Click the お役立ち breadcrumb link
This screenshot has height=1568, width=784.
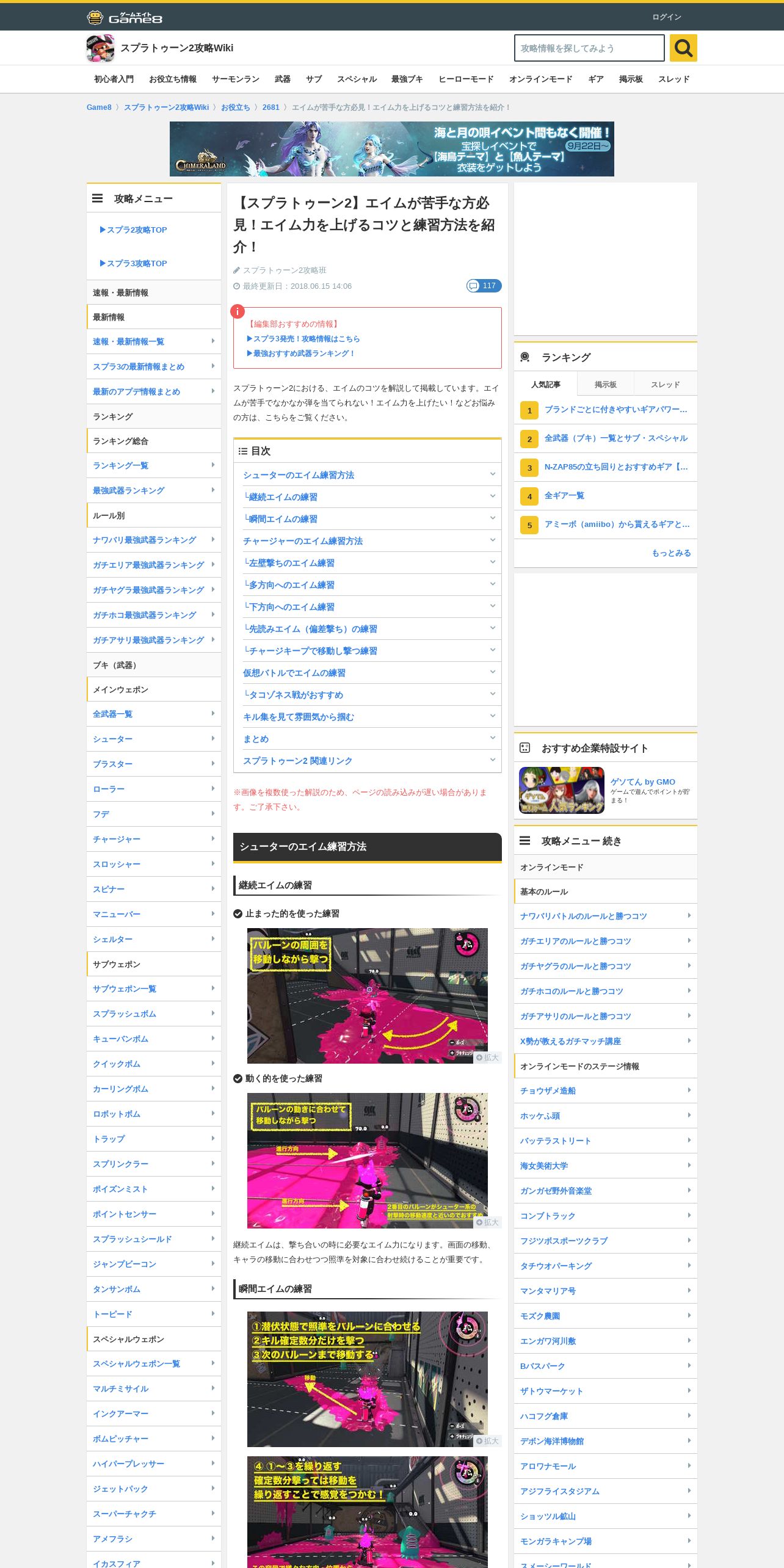pyautogui.click(x=236, y=107)
